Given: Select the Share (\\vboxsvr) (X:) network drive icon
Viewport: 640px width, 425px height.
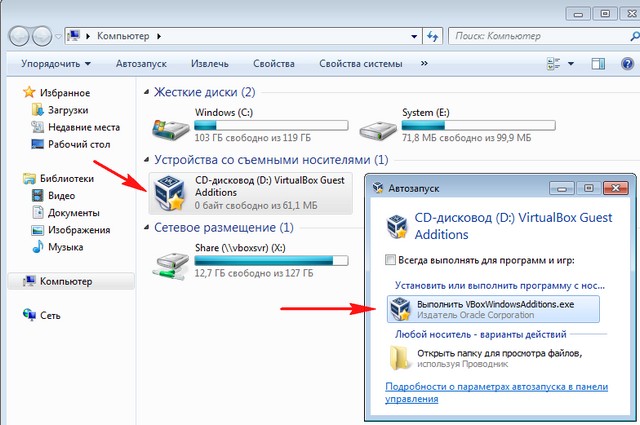Looking at the screenshot, I should click(171, 266).
